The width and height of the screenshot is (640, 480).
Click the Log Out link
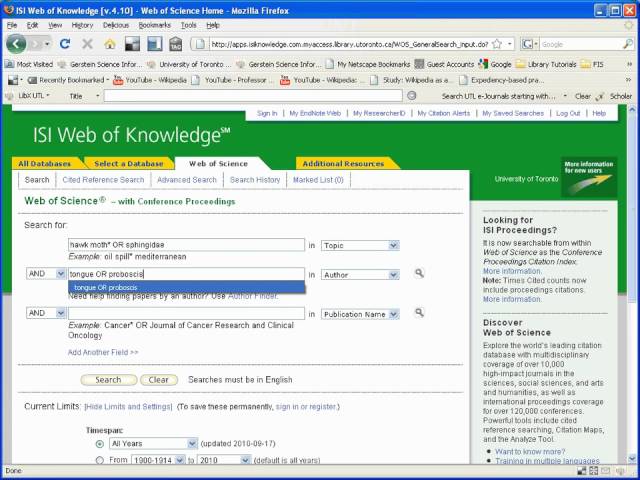point(568,113)
